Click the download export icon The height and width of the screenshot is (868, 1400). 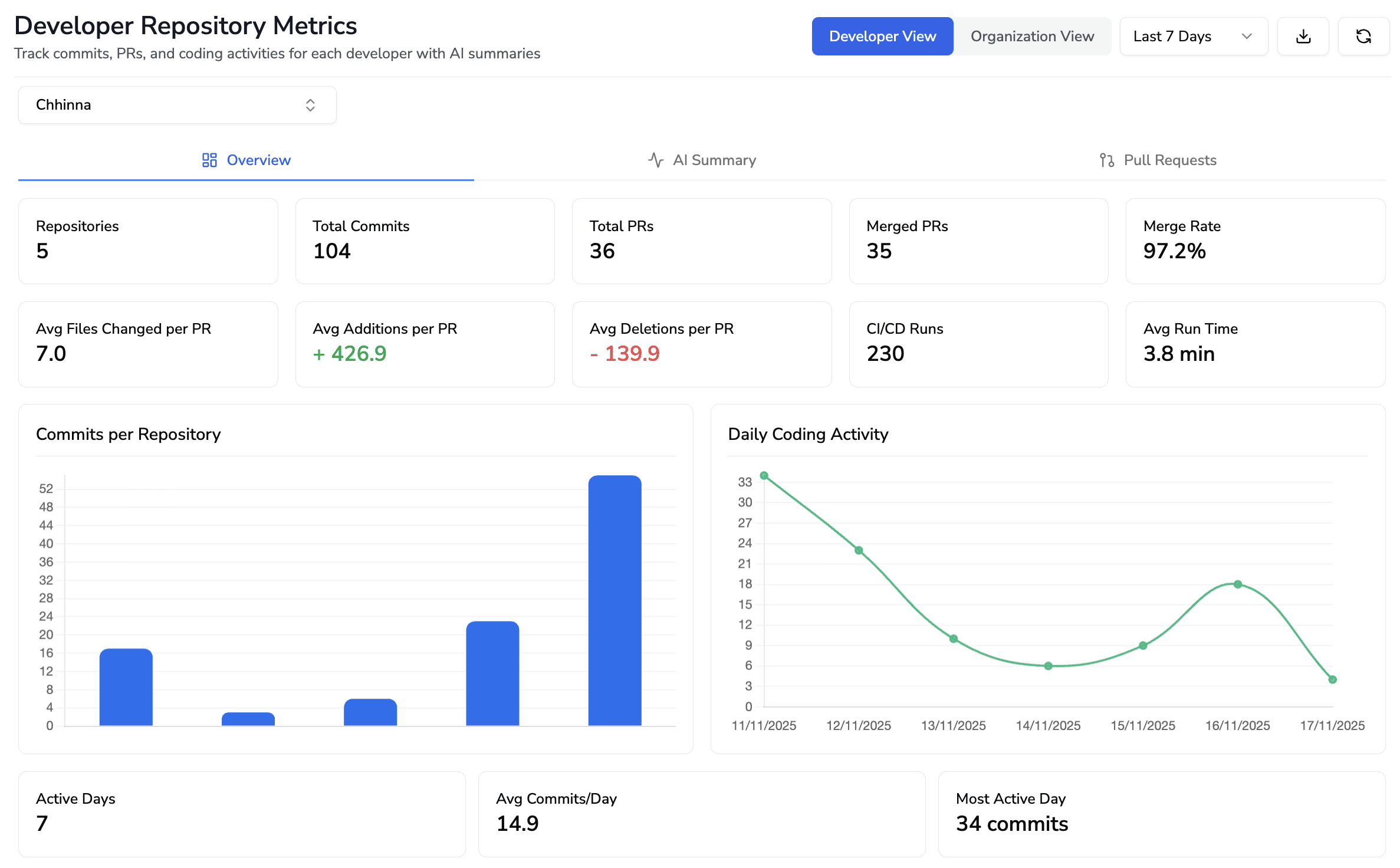[x=1303, y=37]
